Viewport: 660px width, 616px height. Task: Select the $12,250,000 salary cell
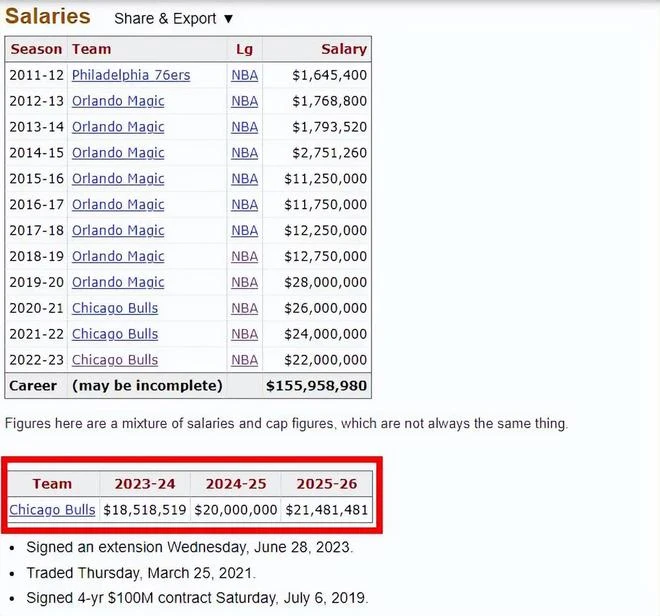coord(326,230)
